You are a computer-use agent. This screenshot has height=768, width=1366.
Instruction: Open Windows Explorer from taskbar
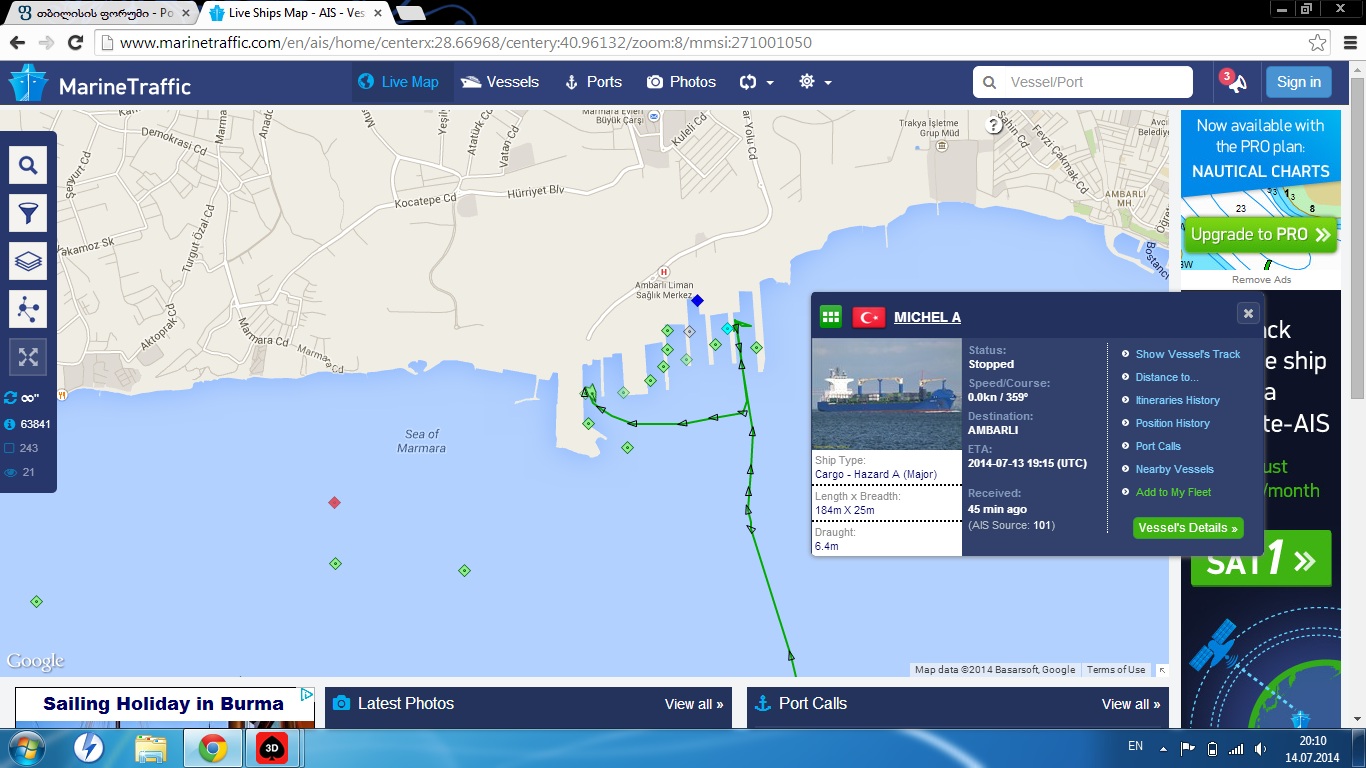pos(151,748)
